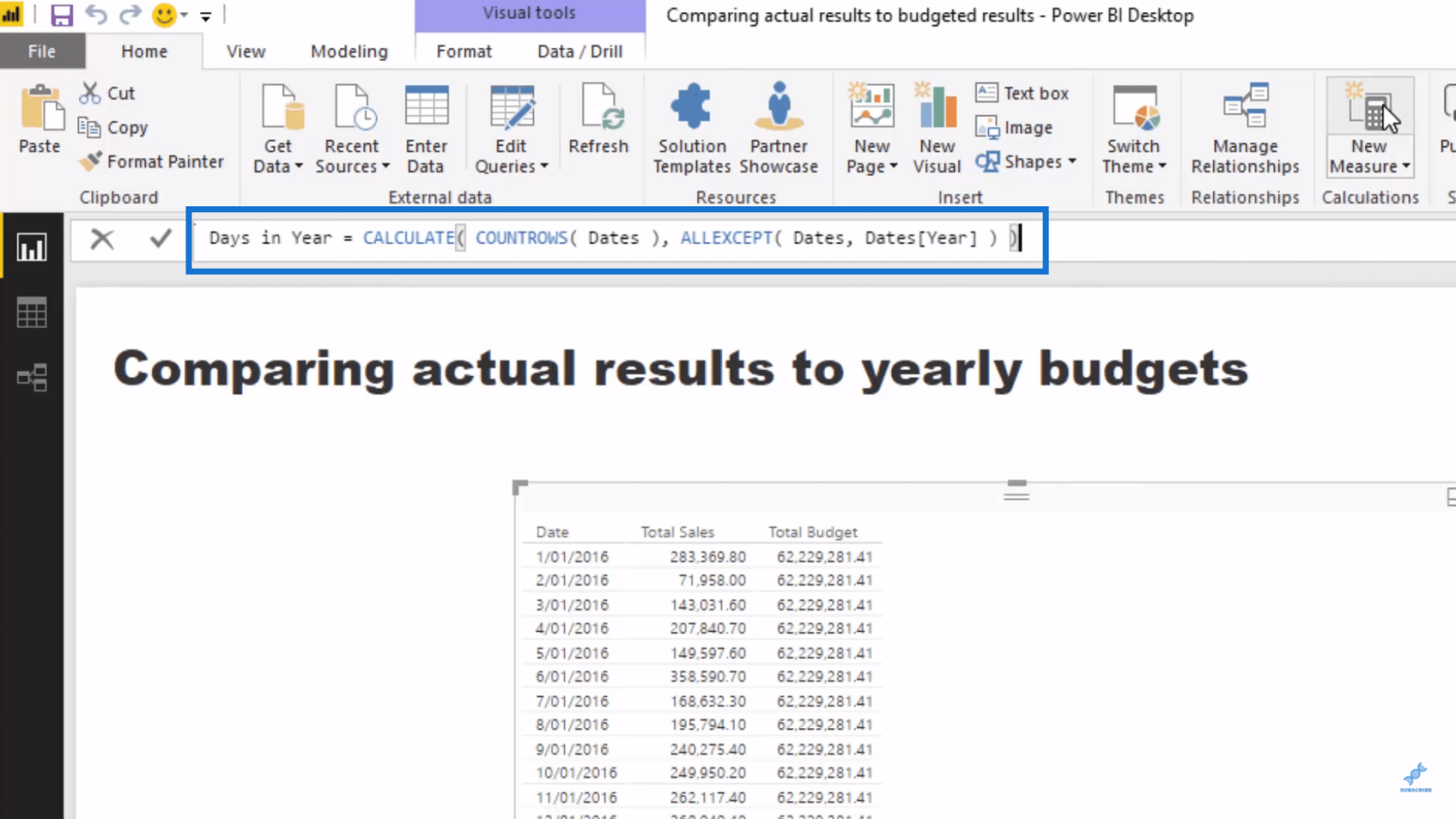1456x819 pixels.
Task: Click the Redo arrow icon
Action: tap(130, 15)
